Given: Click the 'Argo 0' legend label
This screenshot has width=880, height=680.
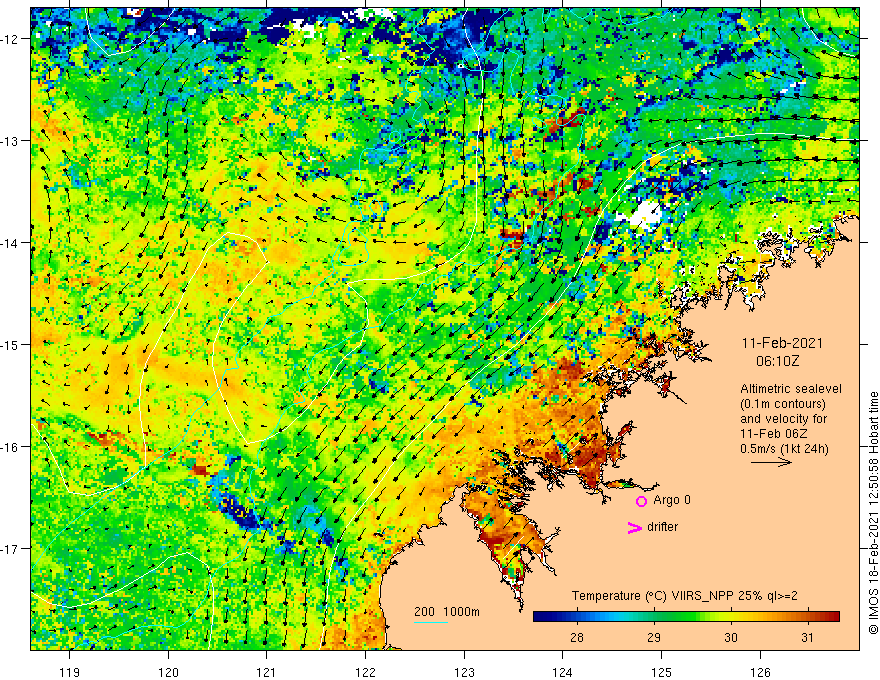Looking at the screenshot, I should 672,500.
